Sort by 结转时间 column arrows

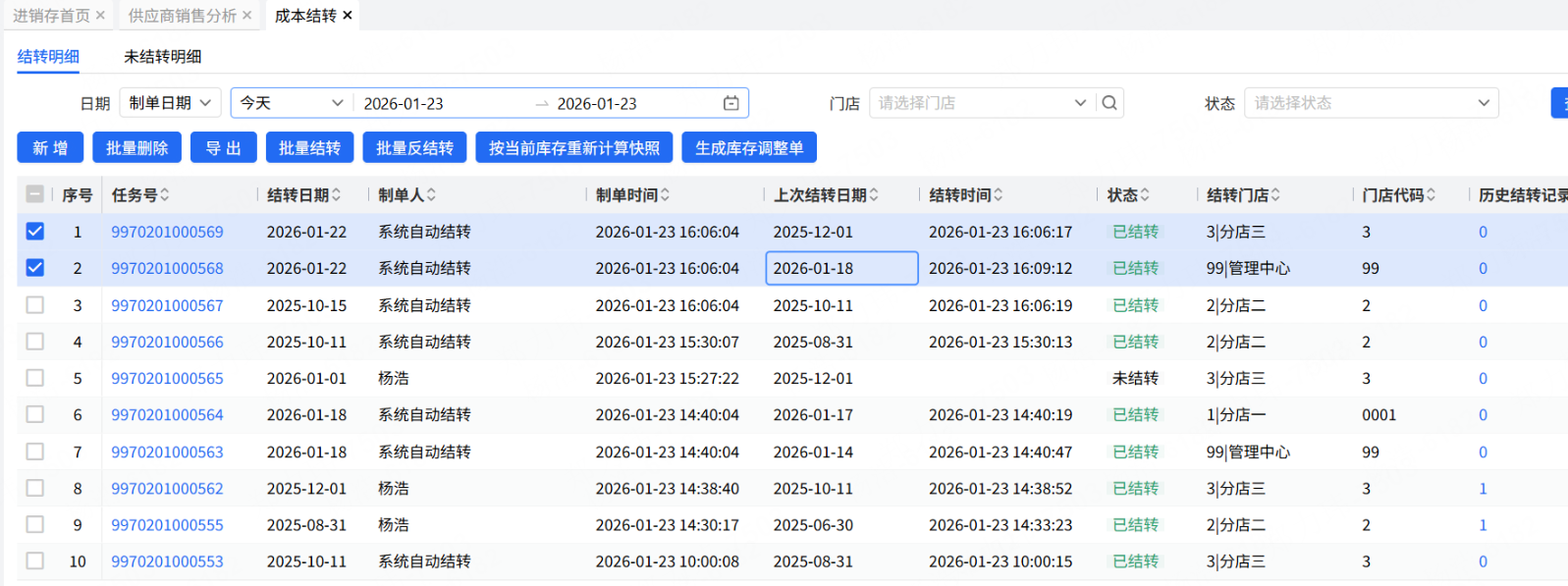pyautogui.click(x=998, y=195)
